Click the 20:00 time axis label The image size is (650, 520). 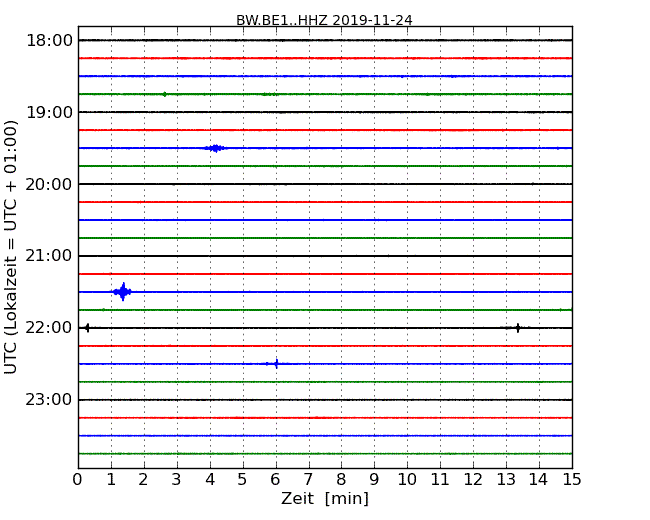coord(49,185)
